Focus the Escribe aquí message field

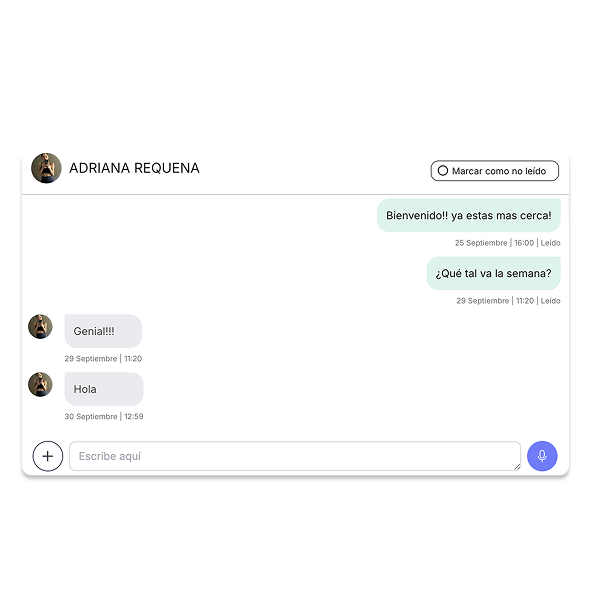coord(295,456)
